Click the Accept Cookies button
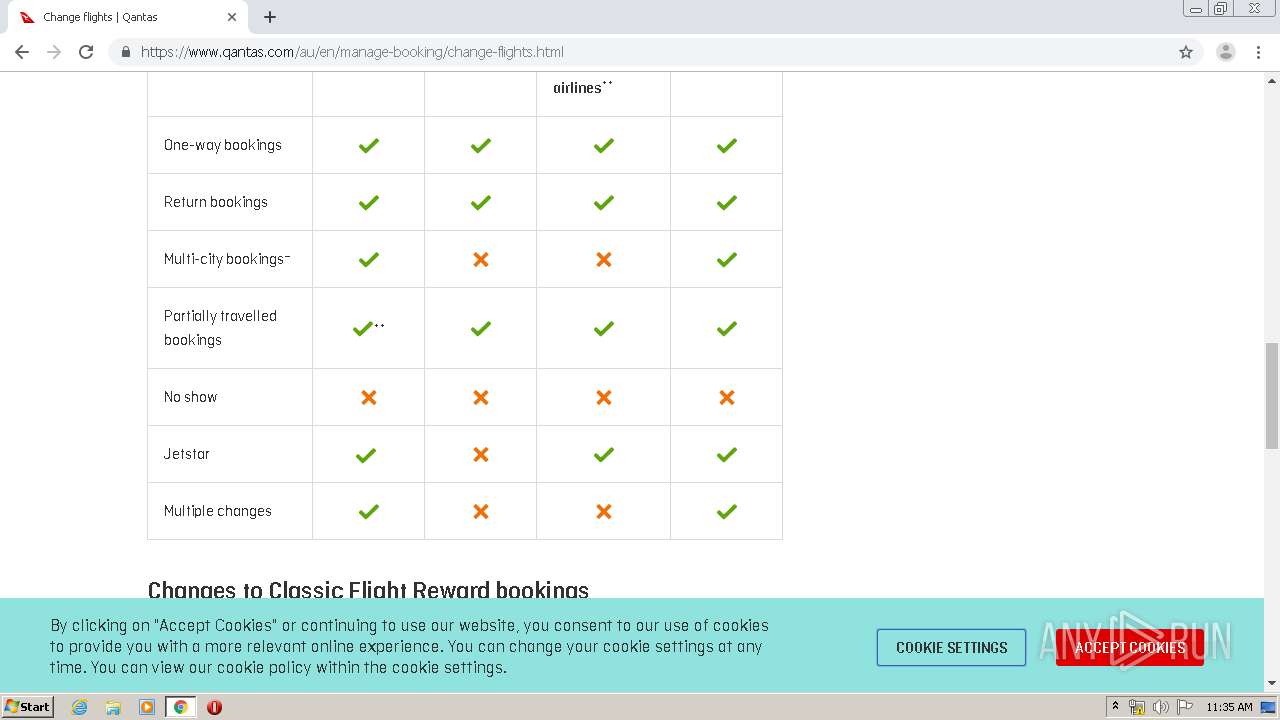This screenshot has width=1280, height=720. pos(1129,647)
